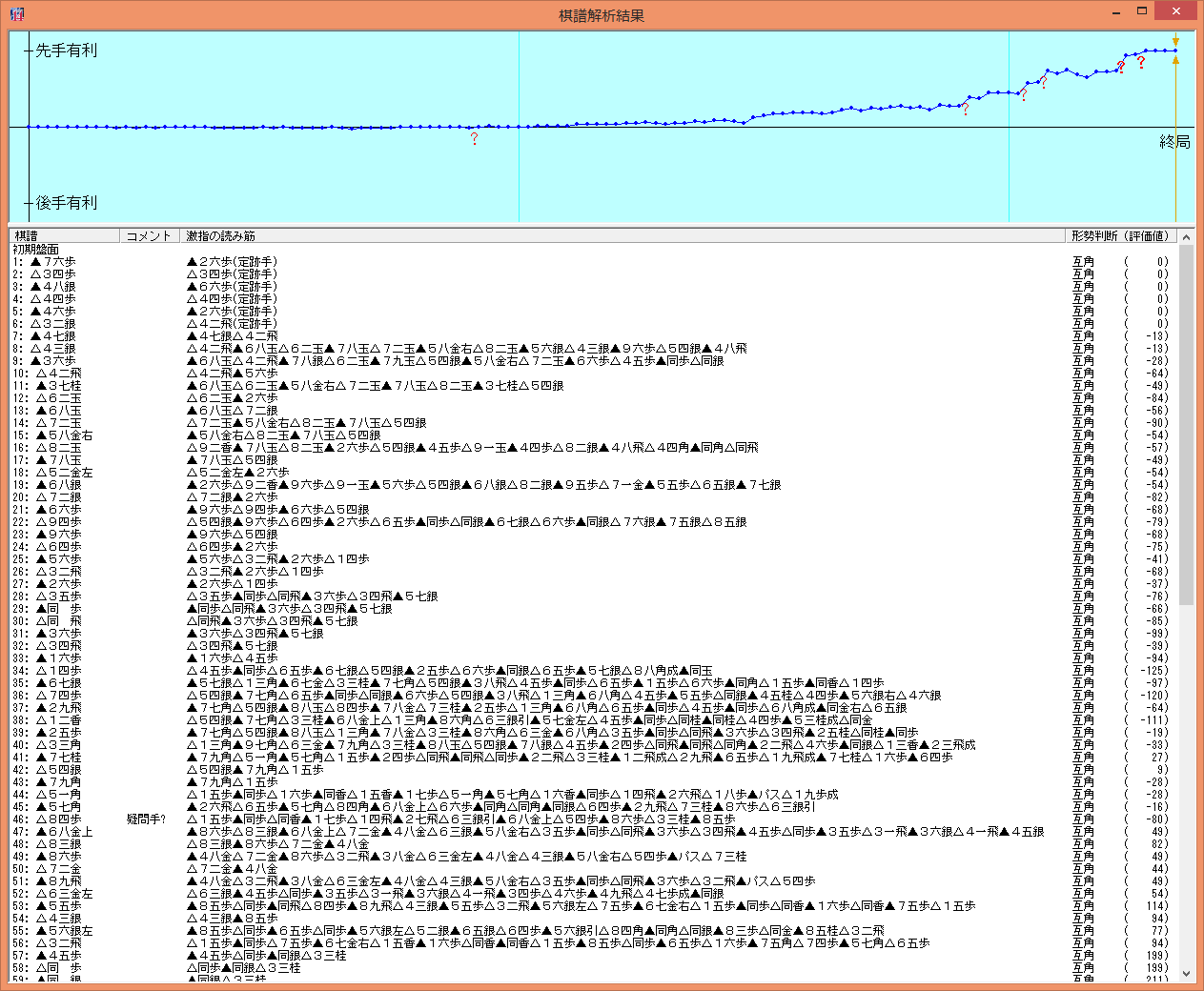Select move 34 △１四歩 row

tap(57, 670)
